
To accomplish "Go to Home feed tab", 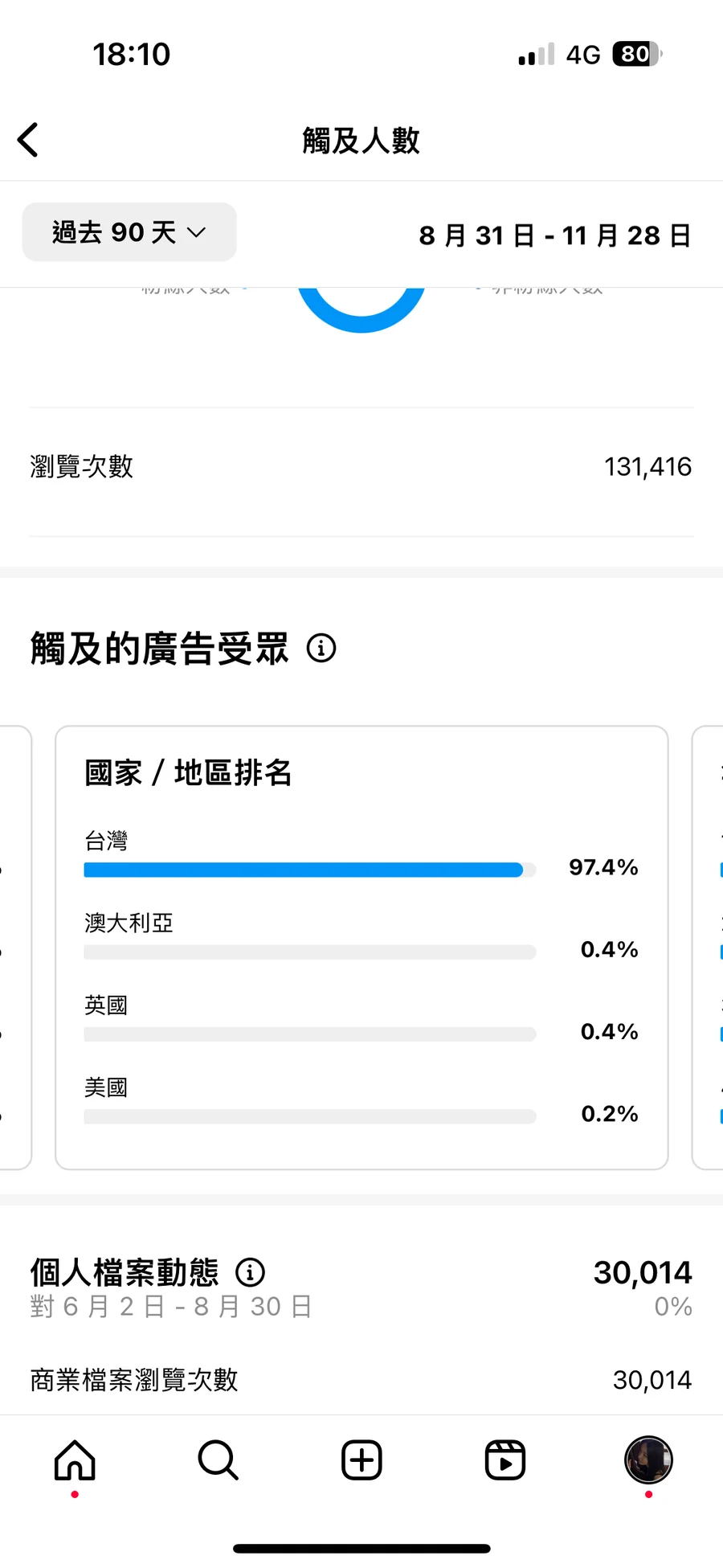I will (75, 1460).
